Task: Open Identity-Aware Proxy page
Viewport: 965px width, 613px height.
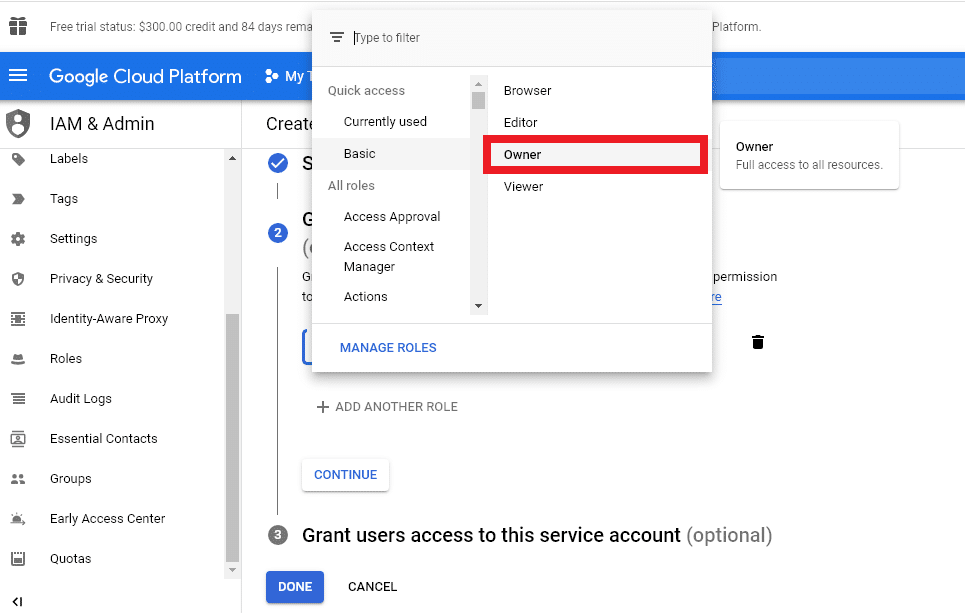Action: point(109,319)
